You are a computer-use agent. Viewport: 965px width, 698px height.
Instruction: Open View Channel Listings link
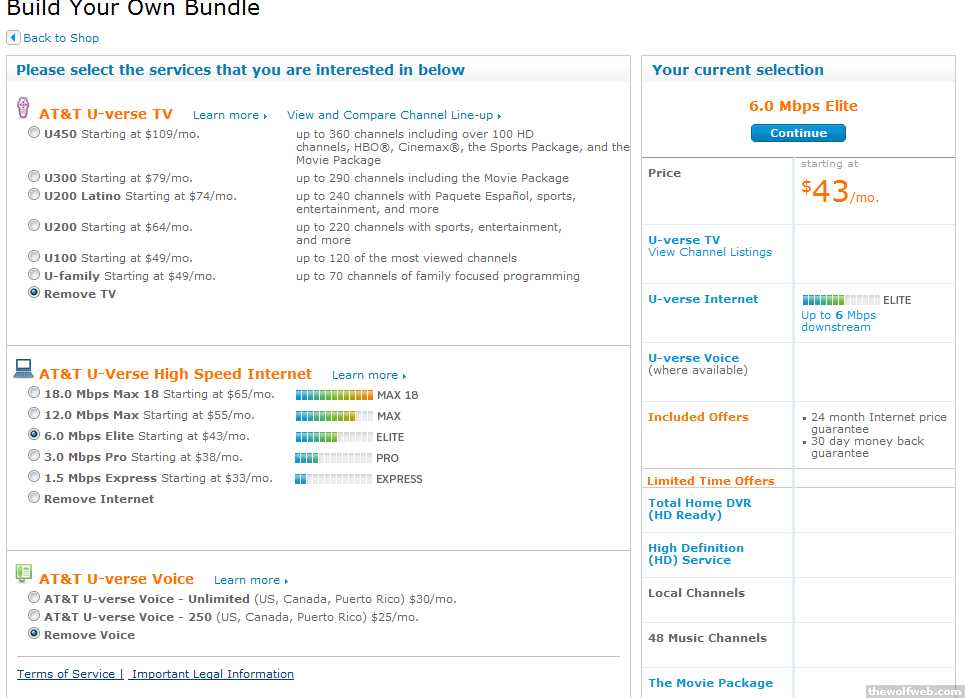pyautogui.click(x=710, y=253)
